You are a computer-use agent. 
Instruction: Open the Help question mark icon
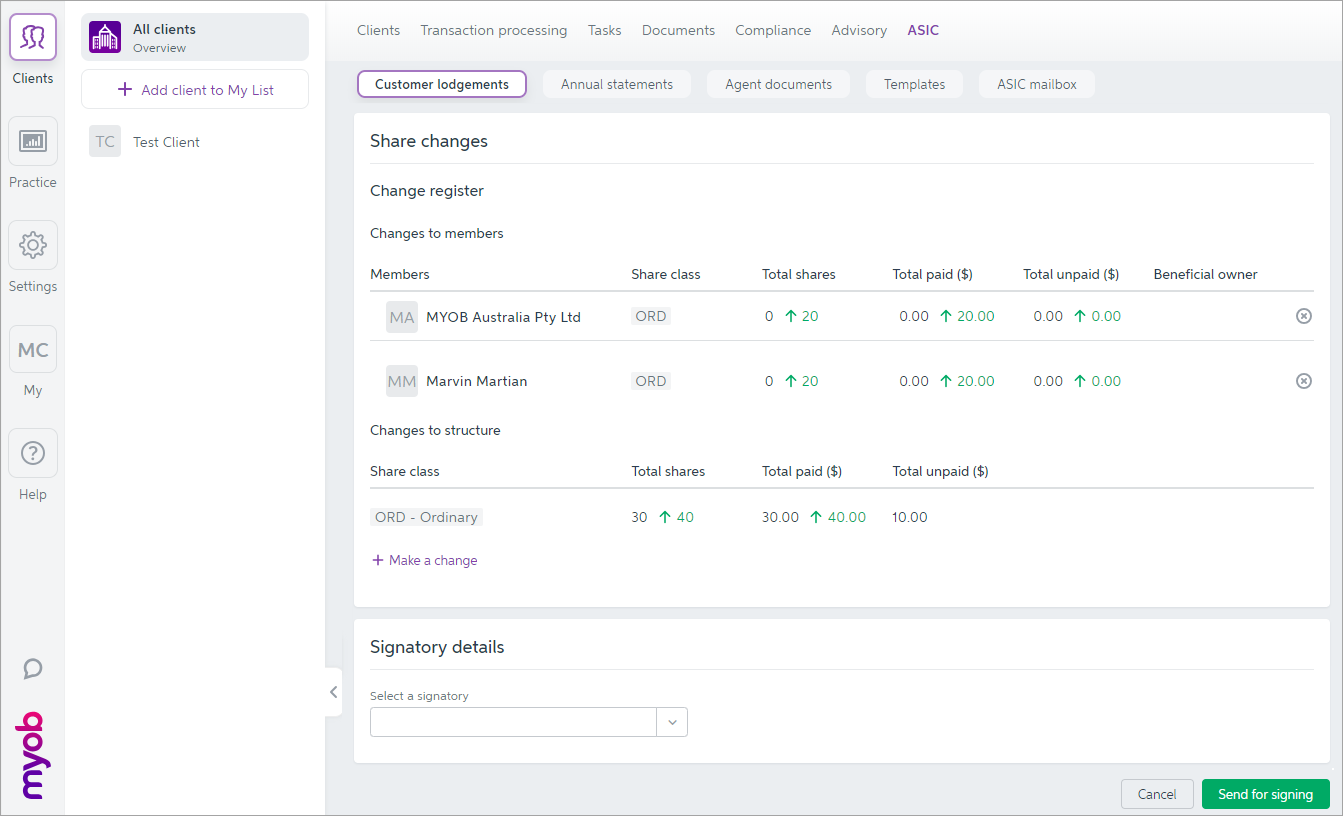(x=33, y=453)
